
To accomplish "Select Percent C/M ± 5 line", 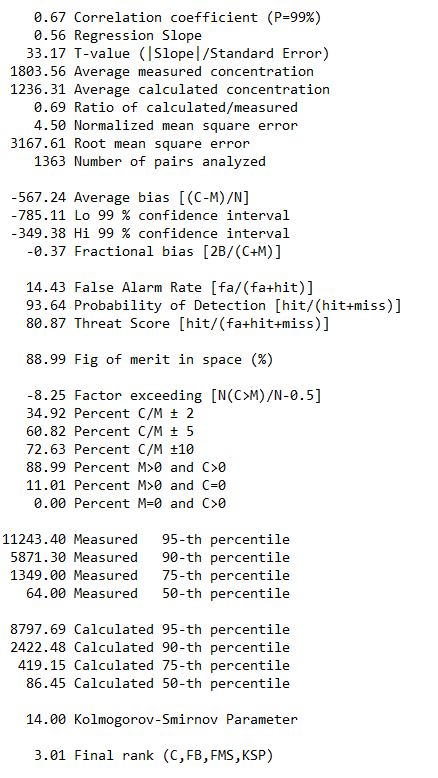I will [x=110, y=432].
